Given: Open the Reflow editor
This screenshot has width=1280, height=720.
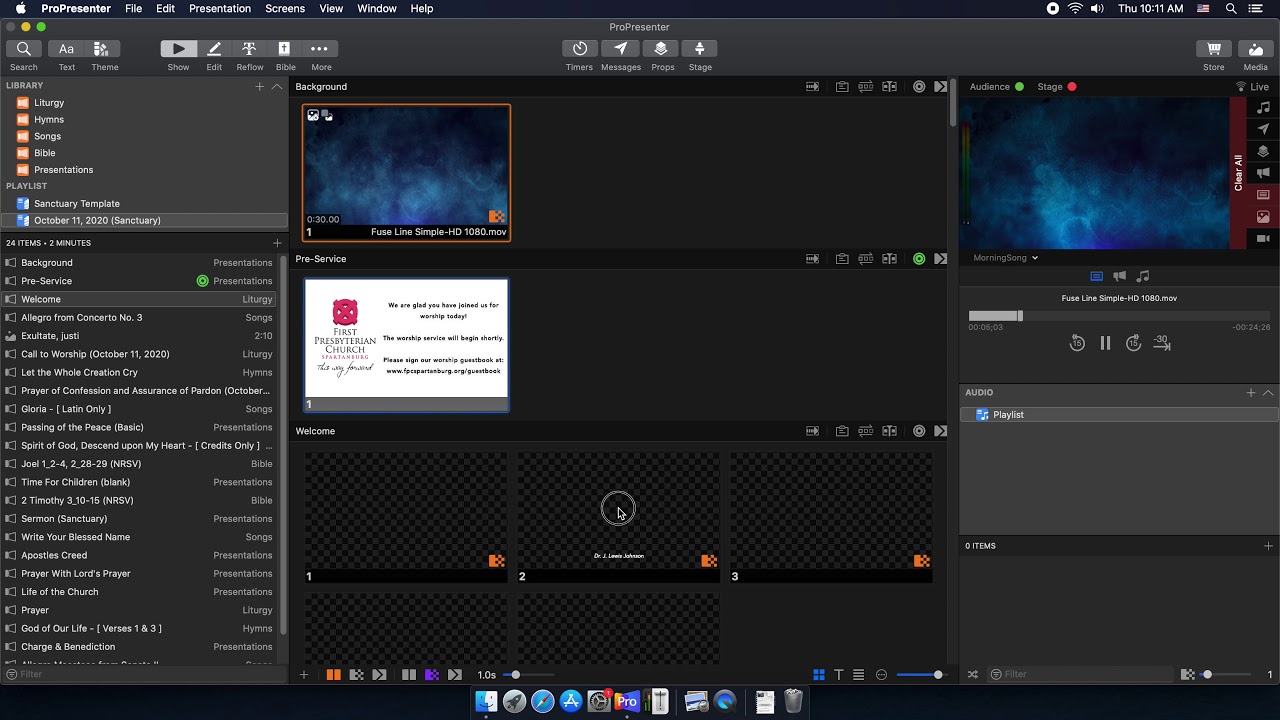Looking at the screenshot, I should [249, 49].
